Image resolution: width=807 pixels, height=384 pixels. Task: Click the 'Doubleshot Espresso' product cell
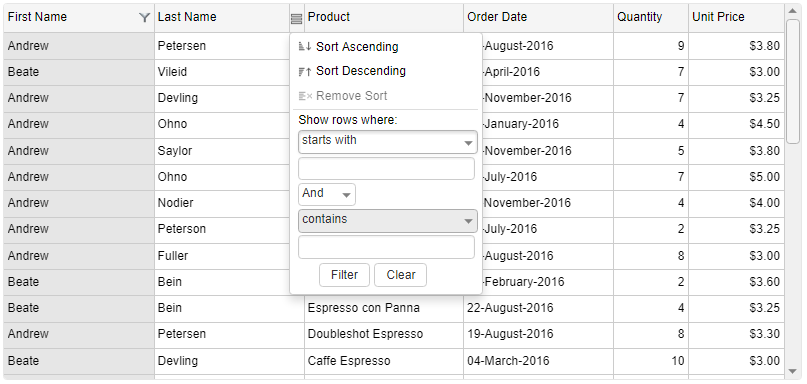click(x=384, y=334)
